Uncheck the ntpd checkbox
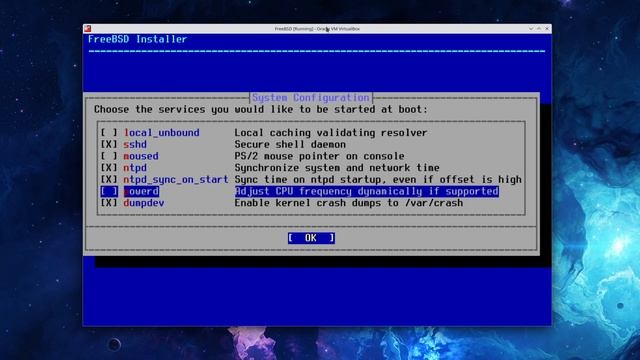 tap(109, 168)
